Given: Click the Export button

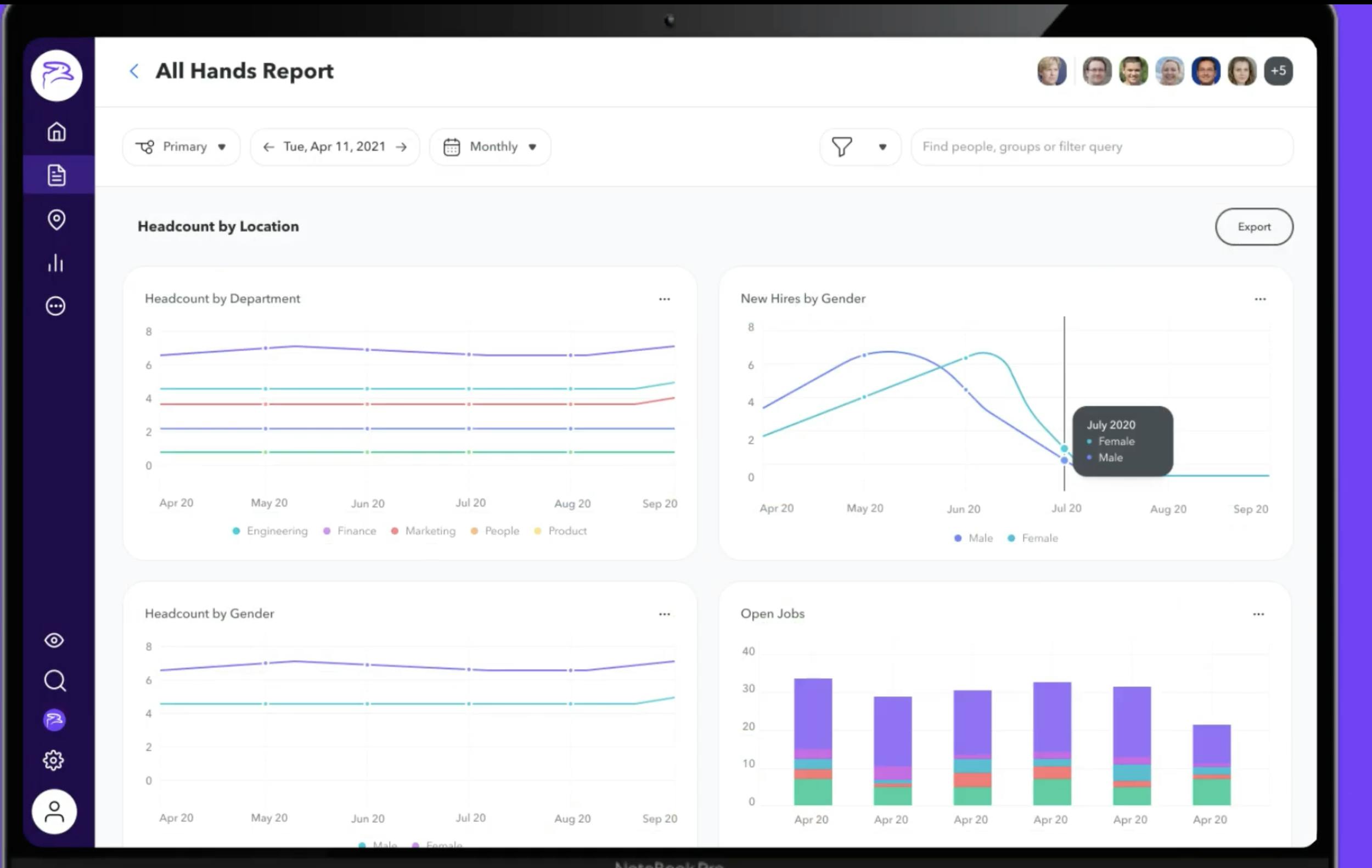Looking at the screenshot, I should (1253, 227).
